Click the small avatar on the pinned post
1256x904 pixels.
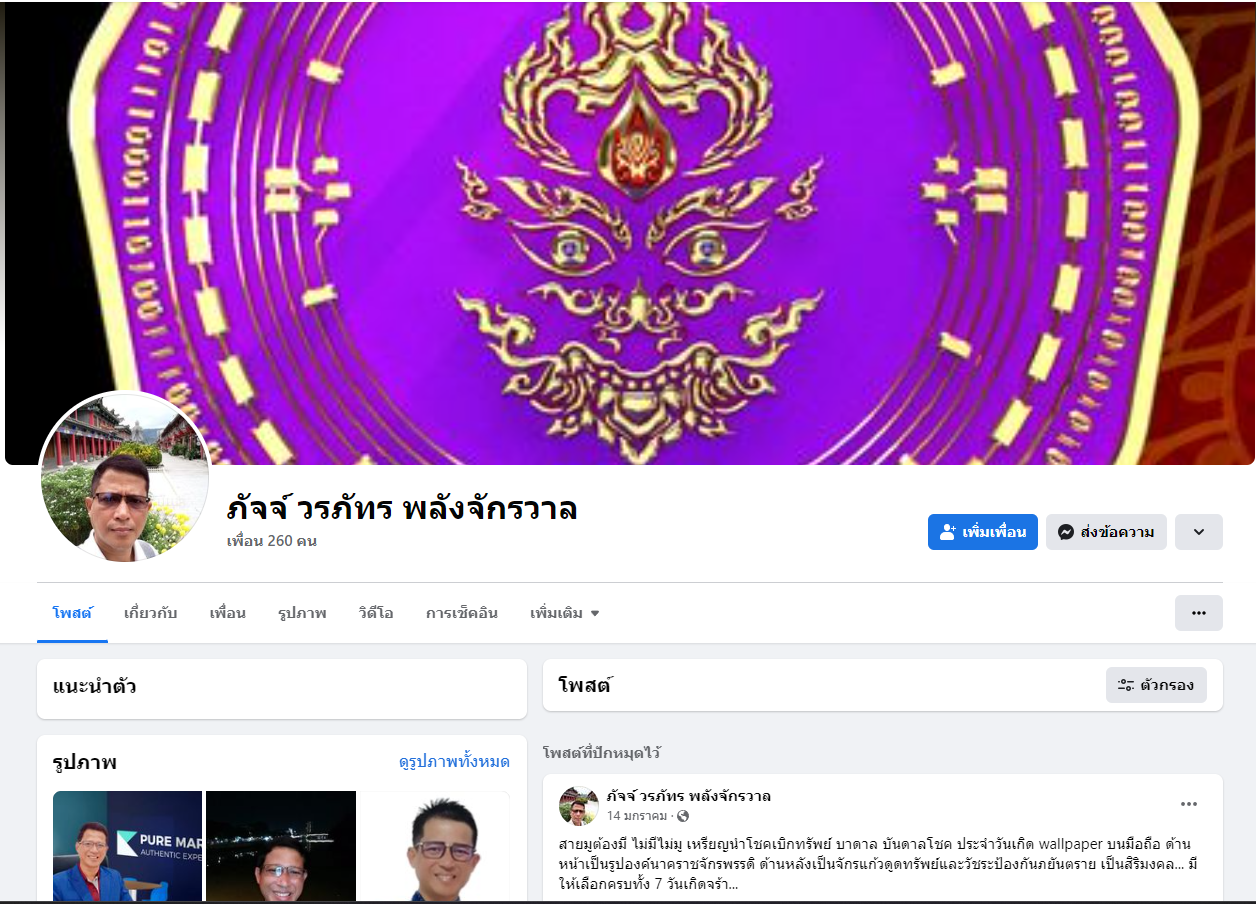(x=578, y=805)
